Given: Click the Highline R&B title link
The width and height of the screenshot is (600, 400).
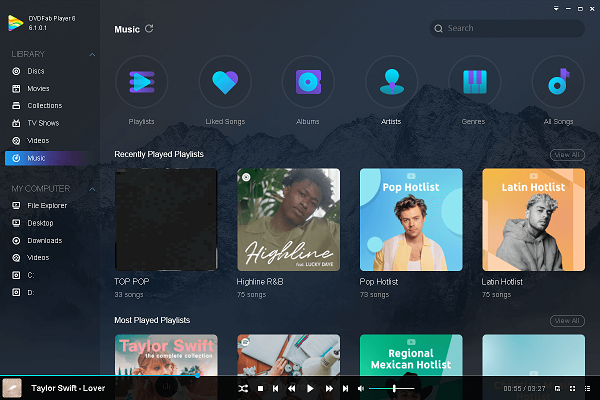Looking at the screenshot, I should point(260,282).
